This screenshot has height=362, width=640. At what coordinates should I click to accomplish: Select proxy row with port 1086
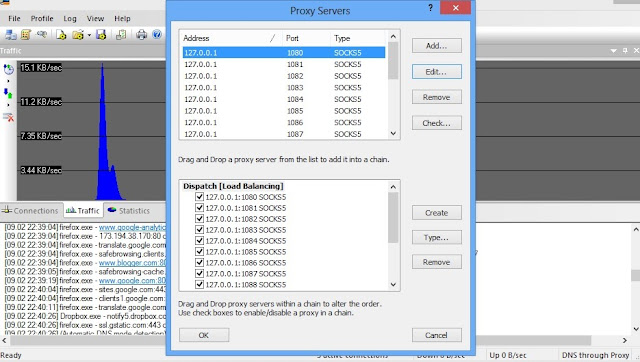[x=284, y=122]
